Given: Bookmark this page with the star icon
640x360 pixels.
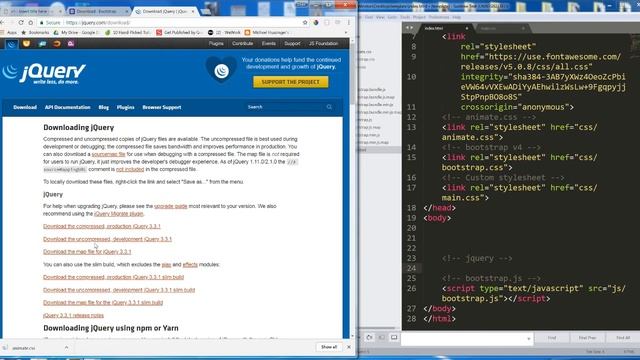Looking at the screenshot, I should 305,22.
